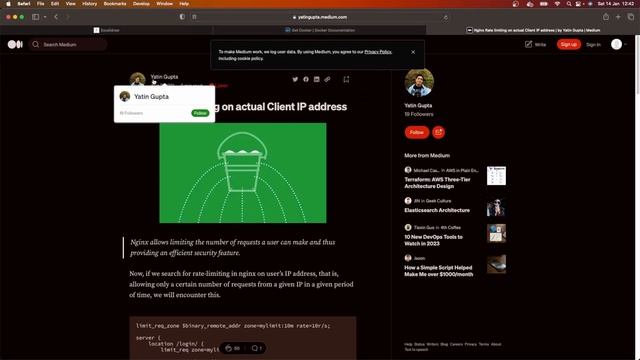Click the Search Medium field
Screen dimensions: 640x360
tap(68, 44)
